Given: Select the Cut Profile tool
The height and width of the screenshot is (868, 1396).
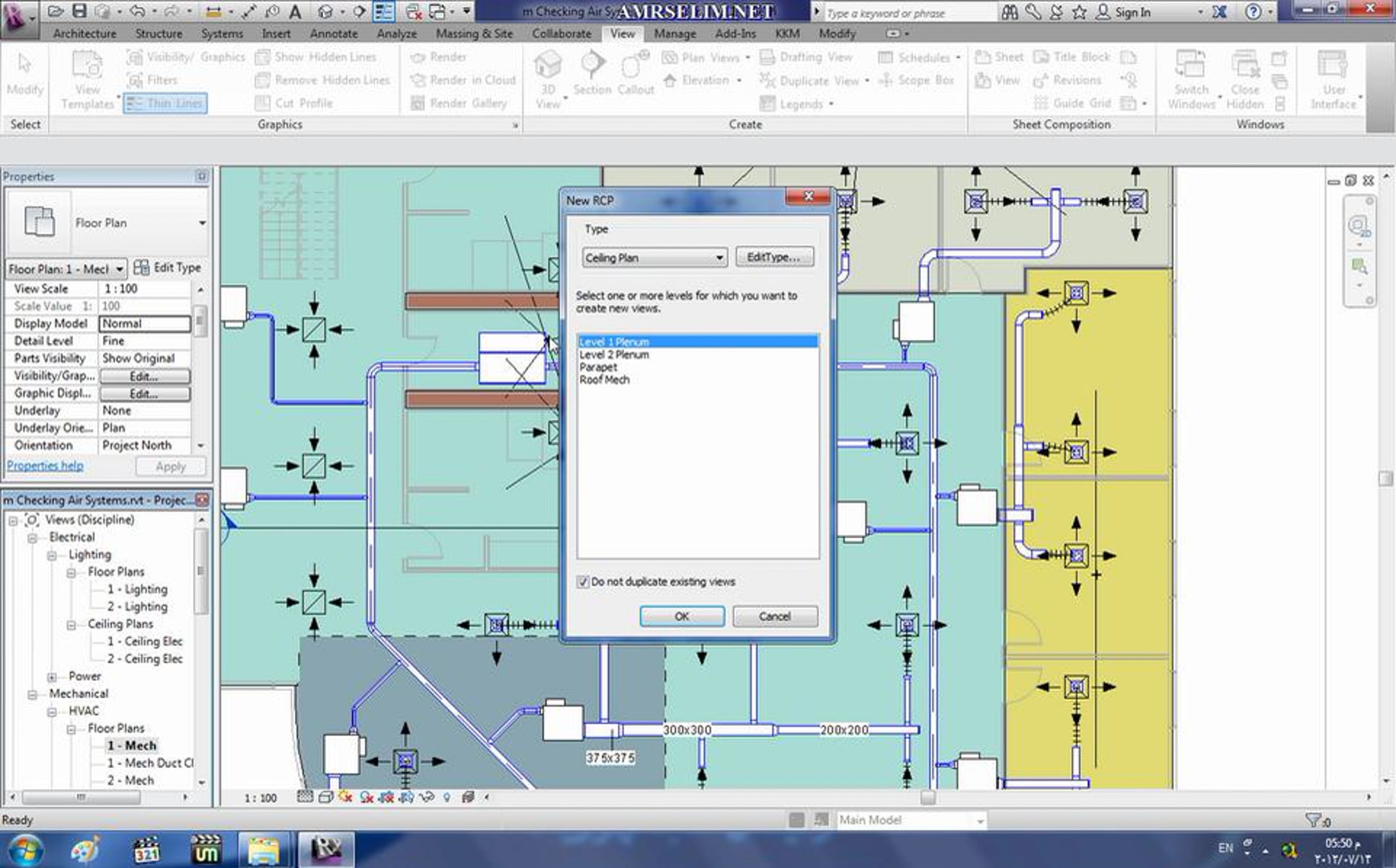Looking at the screenshot, I should point(294,103).
